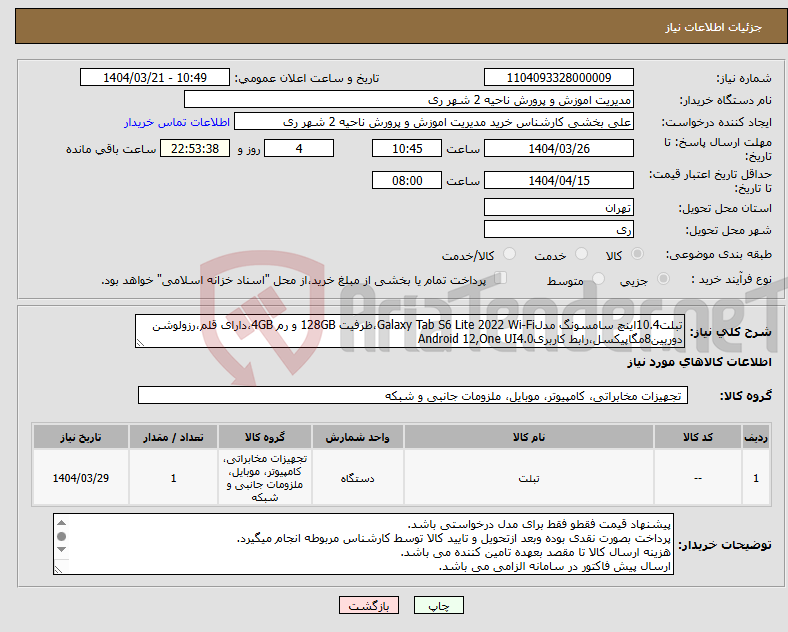The width and height of the screenshot is (788, 632).
Task: Click the ردیف column header
Action: point(756,437)
